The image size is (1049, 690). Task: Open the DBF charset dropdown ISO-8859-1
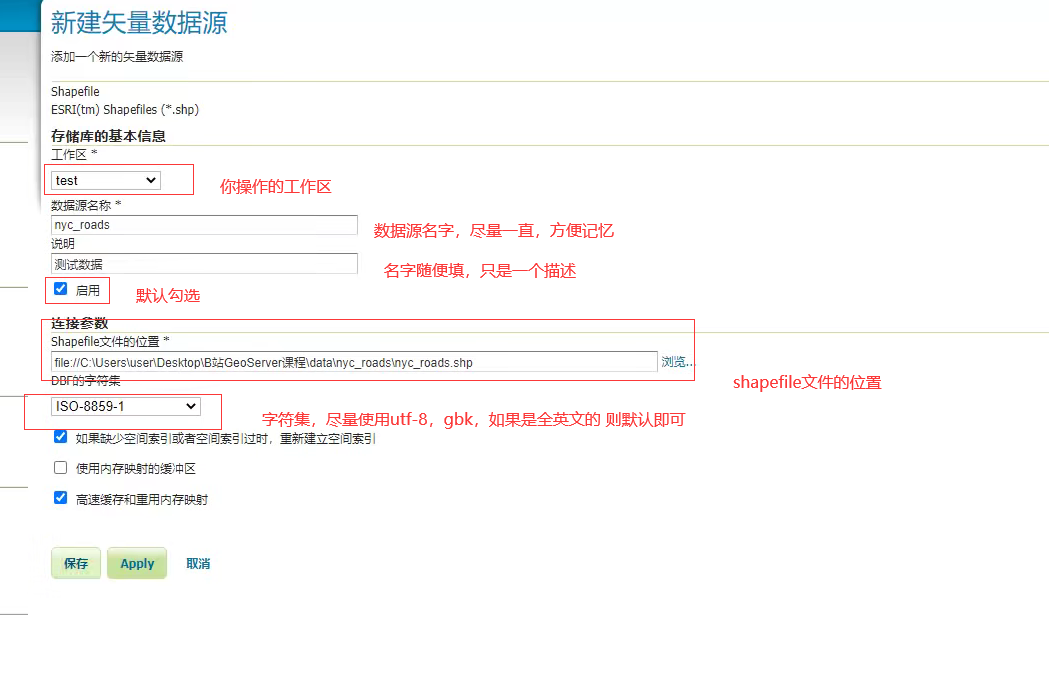[126, 406]
